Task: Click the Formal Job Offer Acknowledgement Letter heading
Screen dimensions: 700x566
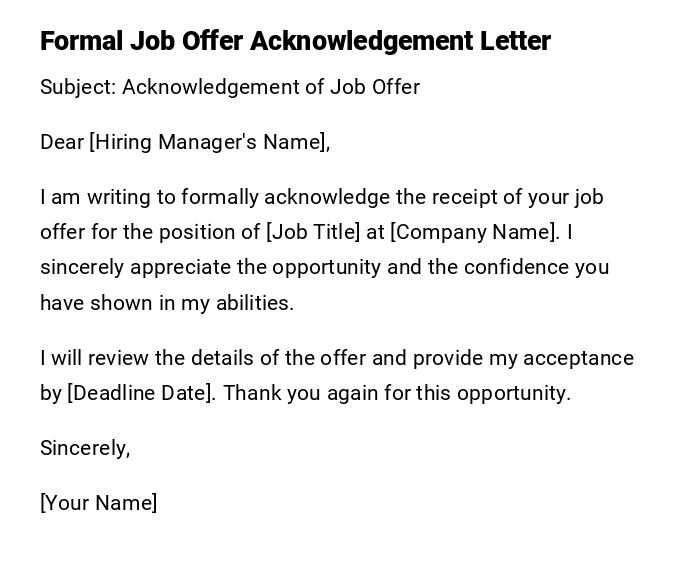Action: coord(295,41)
